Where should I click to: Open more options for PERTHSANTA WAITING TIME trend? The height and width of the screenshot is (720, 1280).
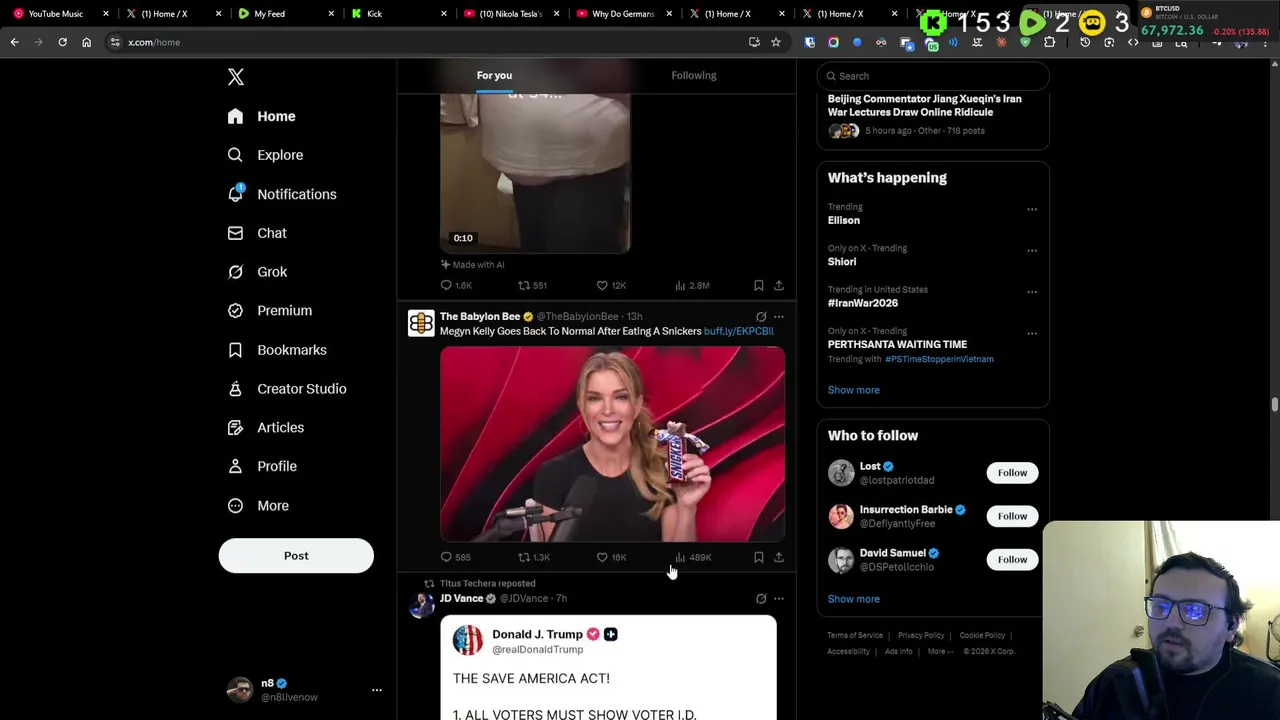click(x=1032, y=333)
